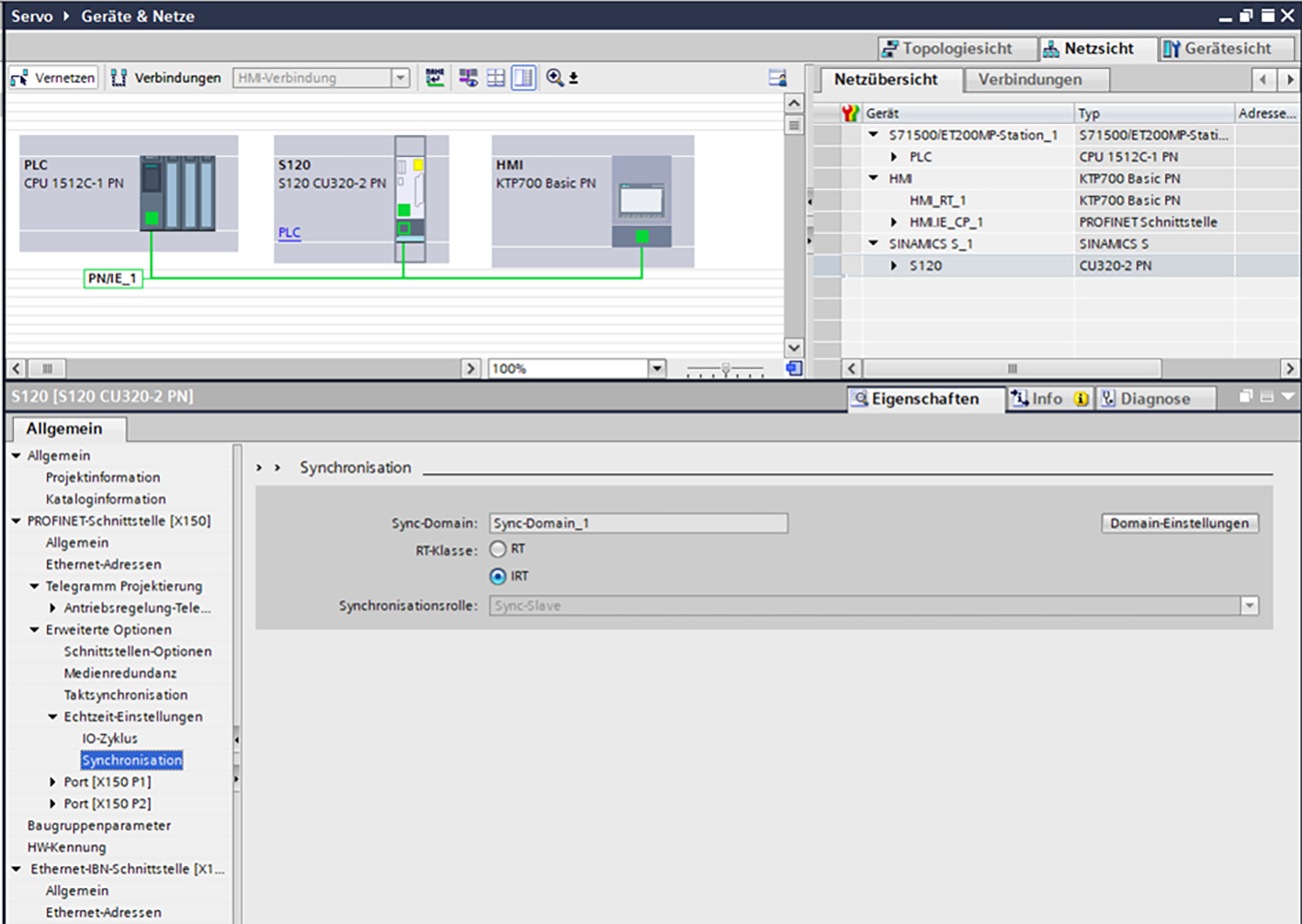Screen dimensions: 1302x924
Task: Select the IRT radio button
Action: (498, 577)
